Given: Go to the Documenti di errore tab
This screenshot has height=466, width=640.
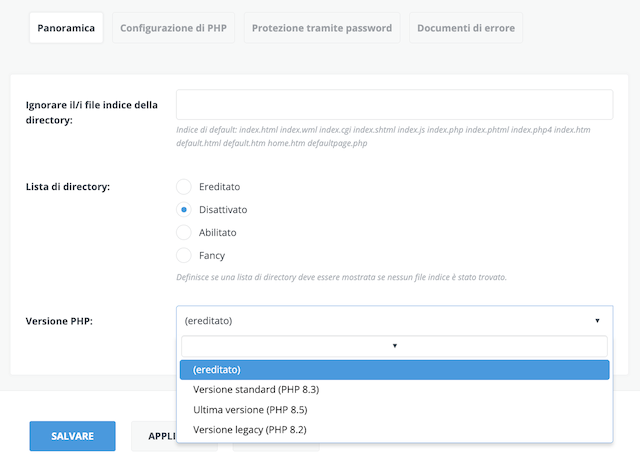Looking at the screenshot, I should click(x=466, y=28).
